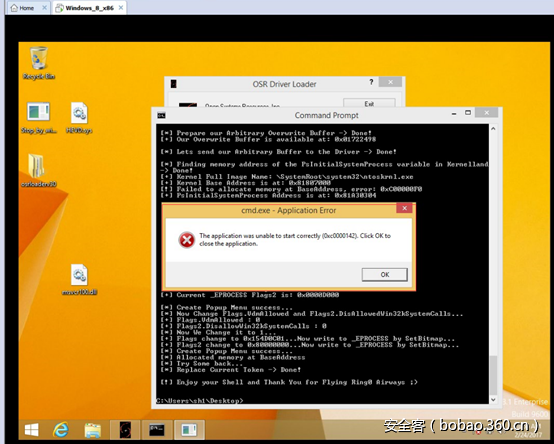Close the cmd.exe Application Error dialog
Viewport: 554px width, 444px height.
[404, 208]
